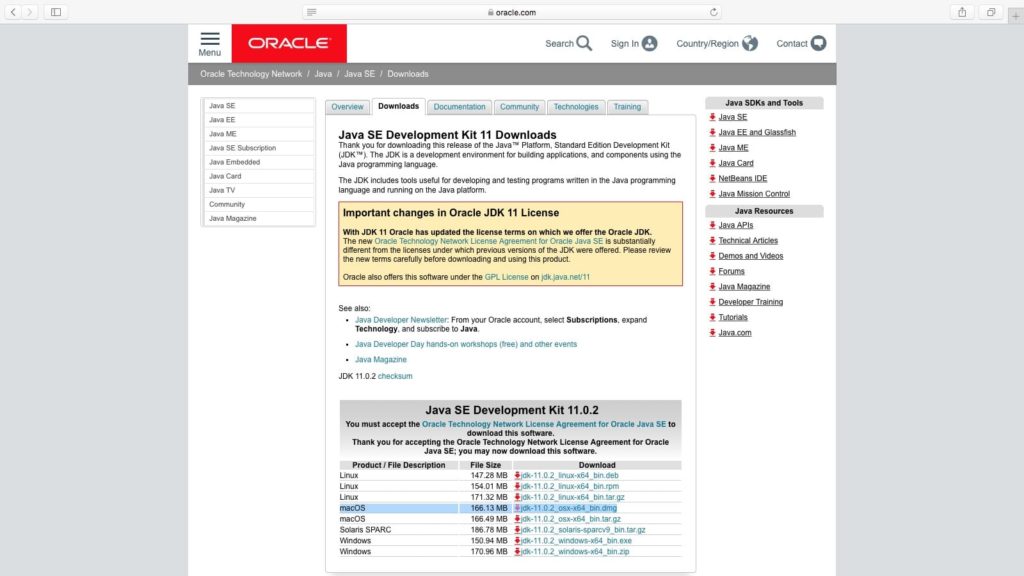Select Java EE in left sidebar

point(259,120)
